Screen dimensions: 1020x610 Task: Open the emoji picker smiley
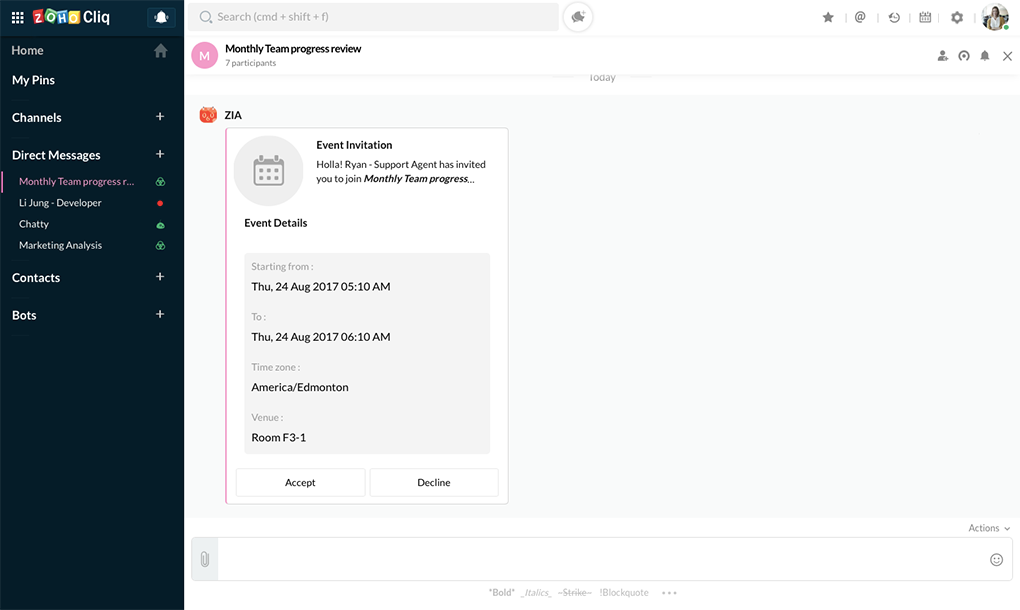coord(996,559)
